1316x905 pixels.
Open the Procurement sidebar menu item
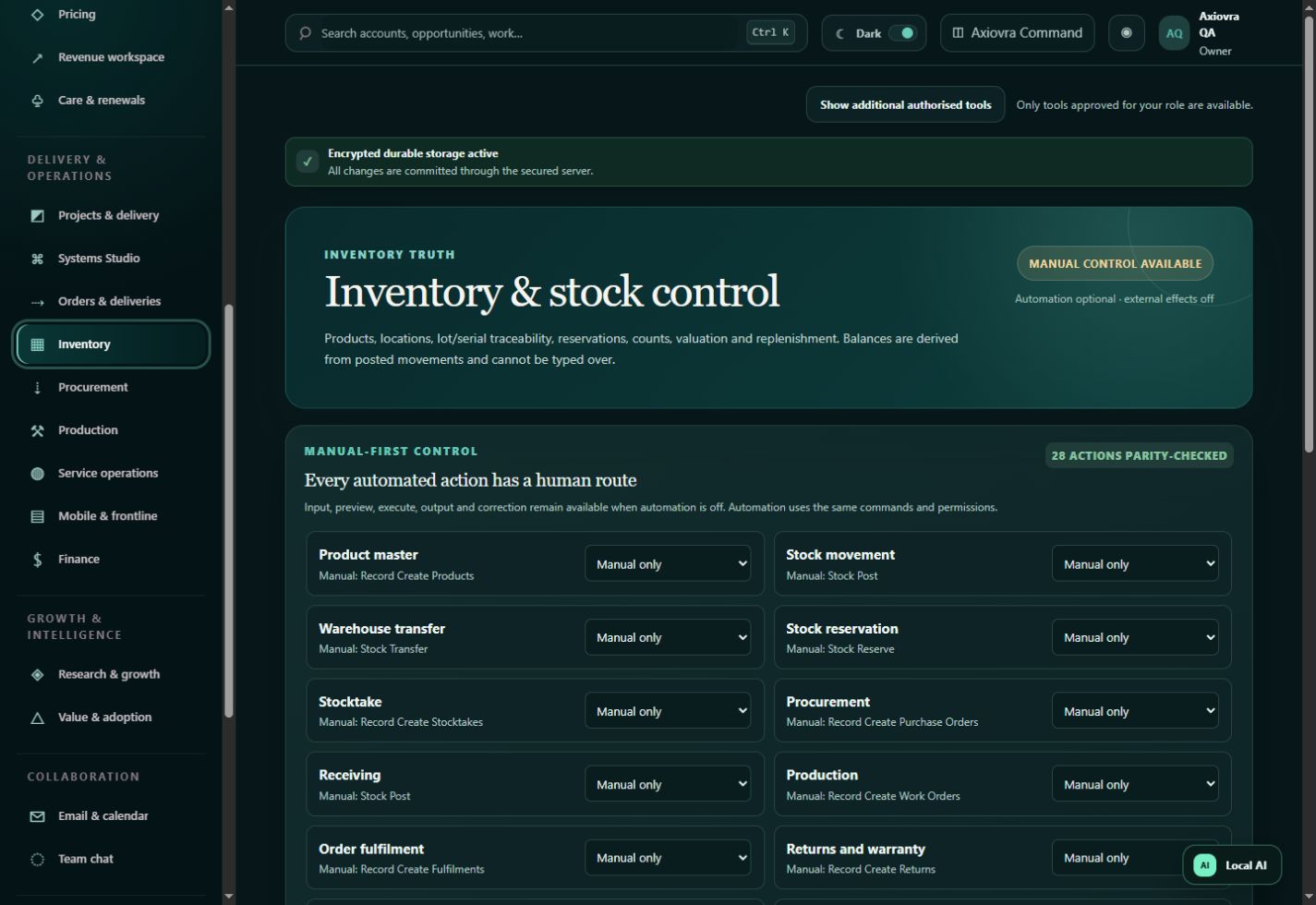(111, 388)
